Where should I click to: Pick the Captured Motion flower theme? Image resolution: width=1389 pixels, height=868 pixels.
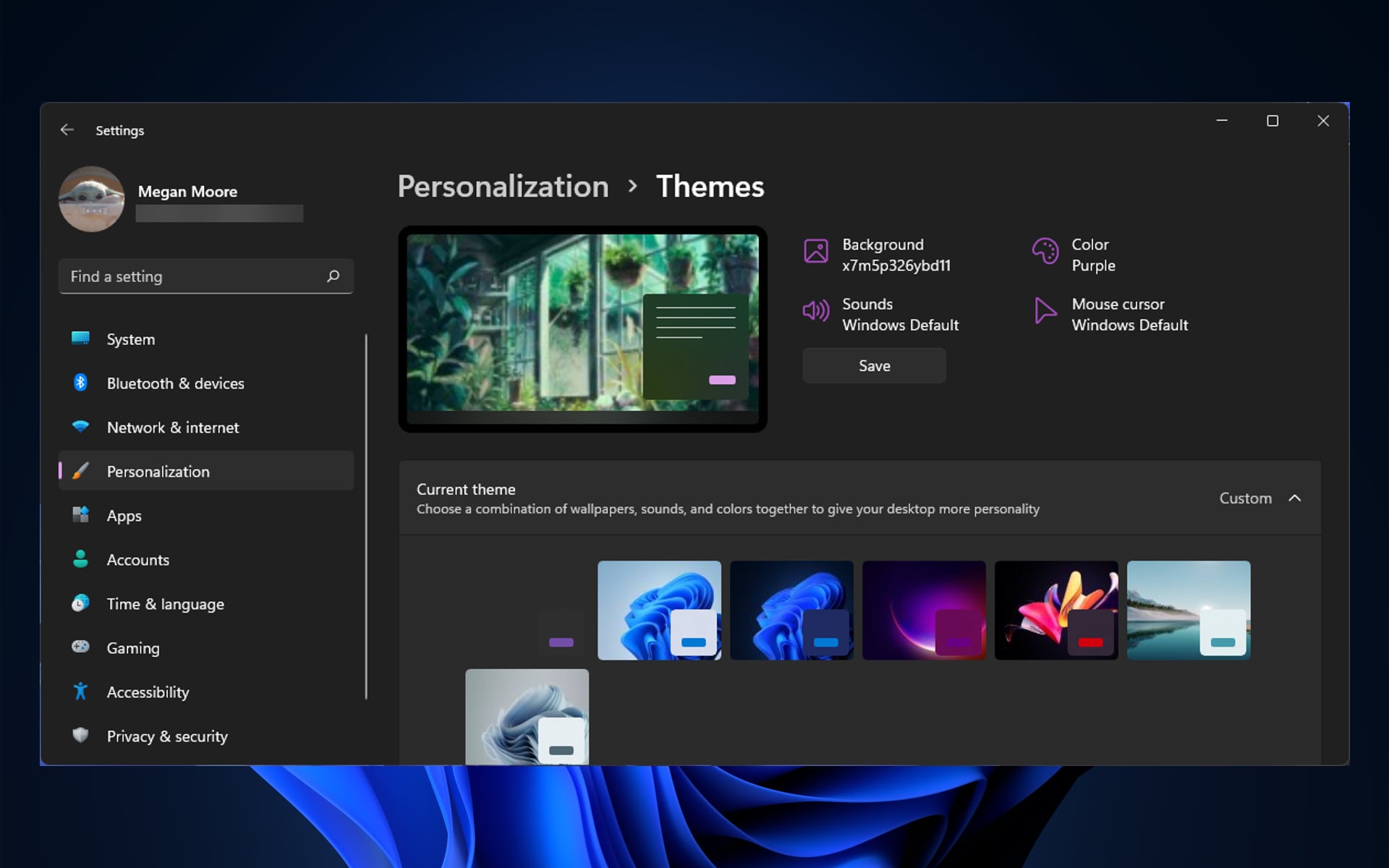pyautogui.click(x=1056, y=610)
